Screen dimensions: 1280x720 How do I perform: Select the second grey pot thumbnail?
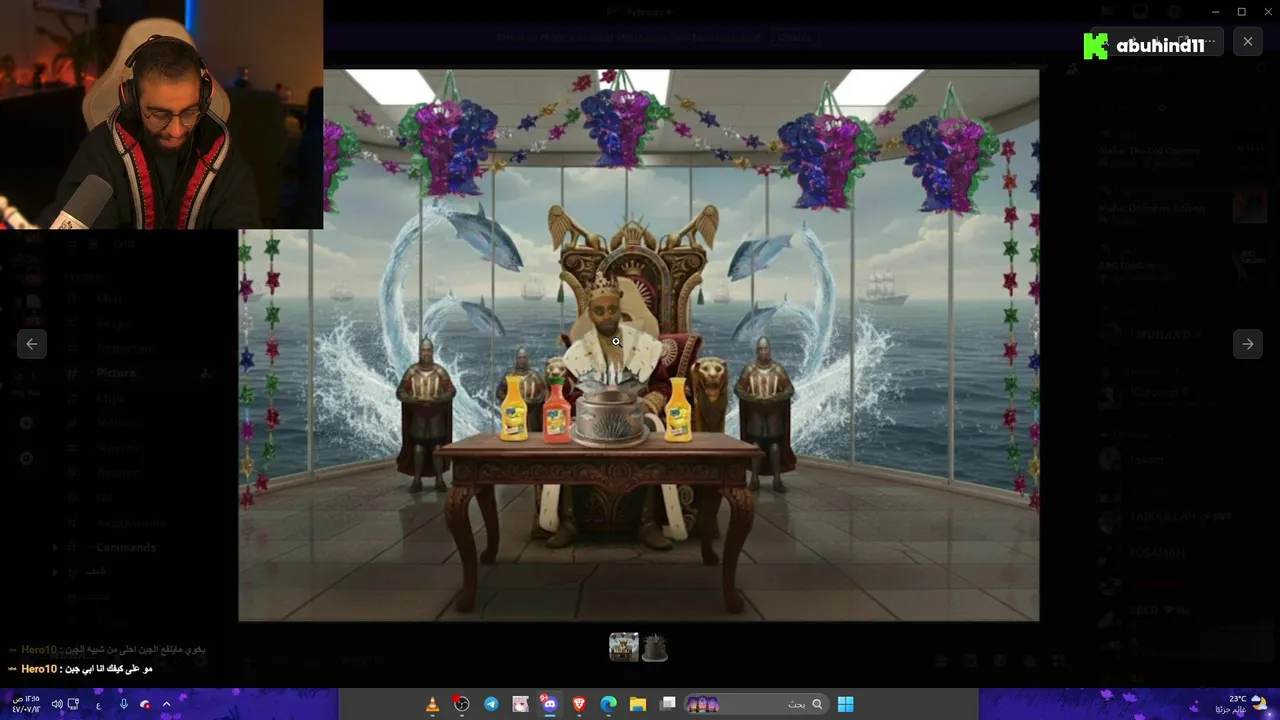click(x=655, y=647)
